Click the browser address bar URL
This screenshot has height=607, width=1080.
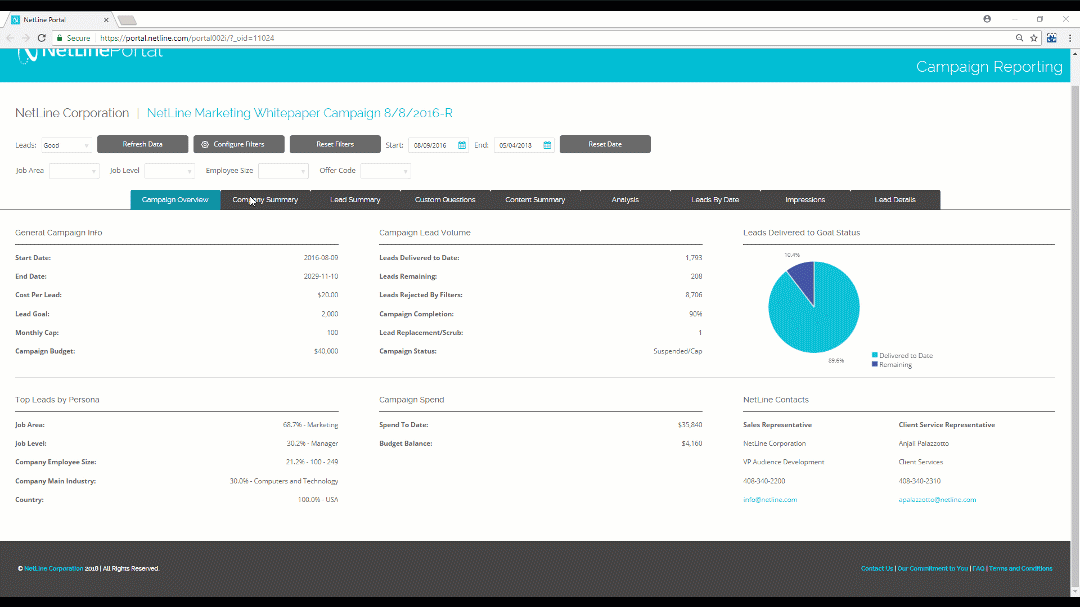pos(187,38)
